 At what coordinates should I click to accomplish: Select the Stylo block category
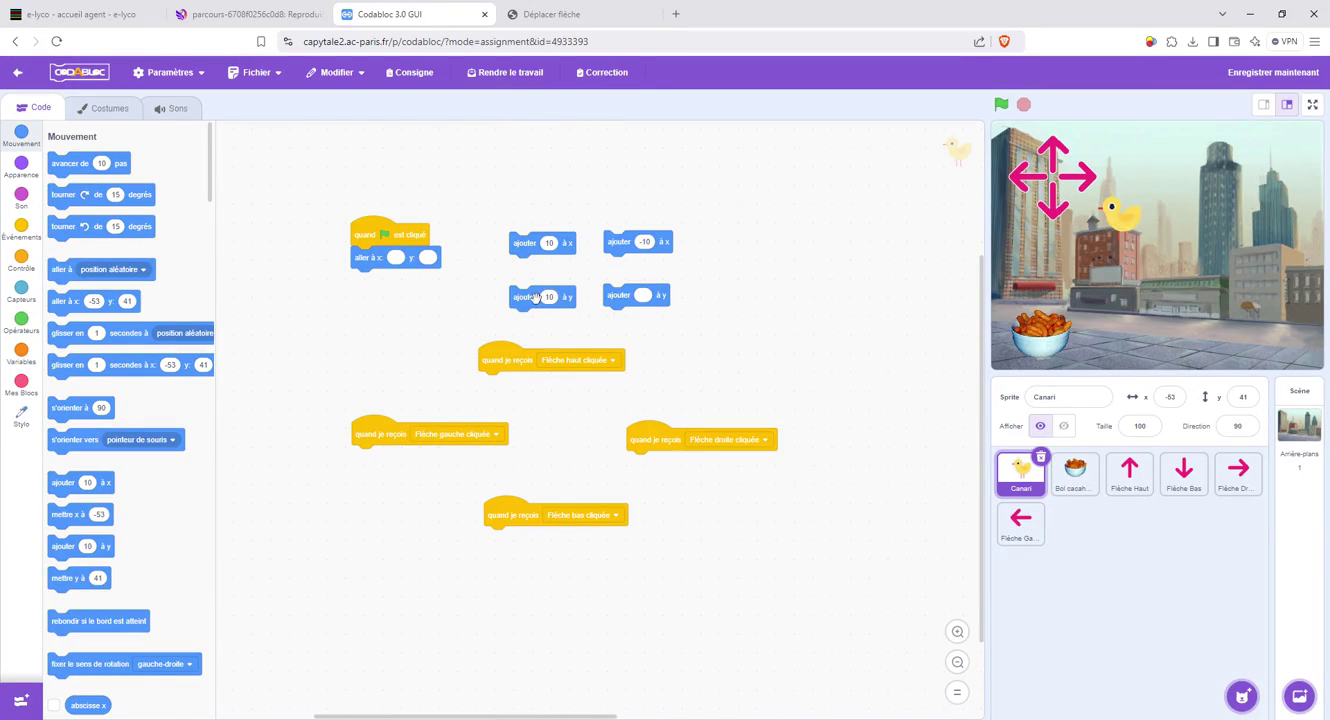coord(21,416)
